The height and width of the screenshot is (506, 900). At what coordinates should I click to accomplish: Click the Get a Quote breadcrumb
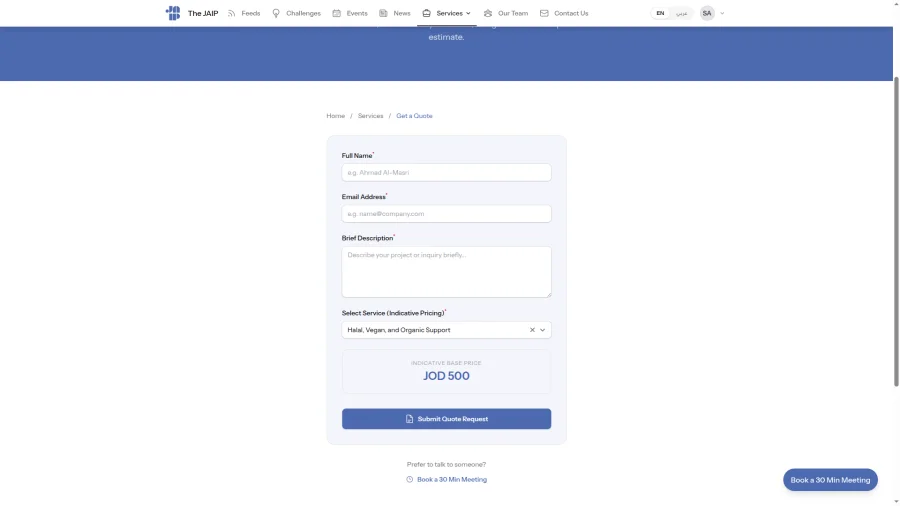point(414,116)
